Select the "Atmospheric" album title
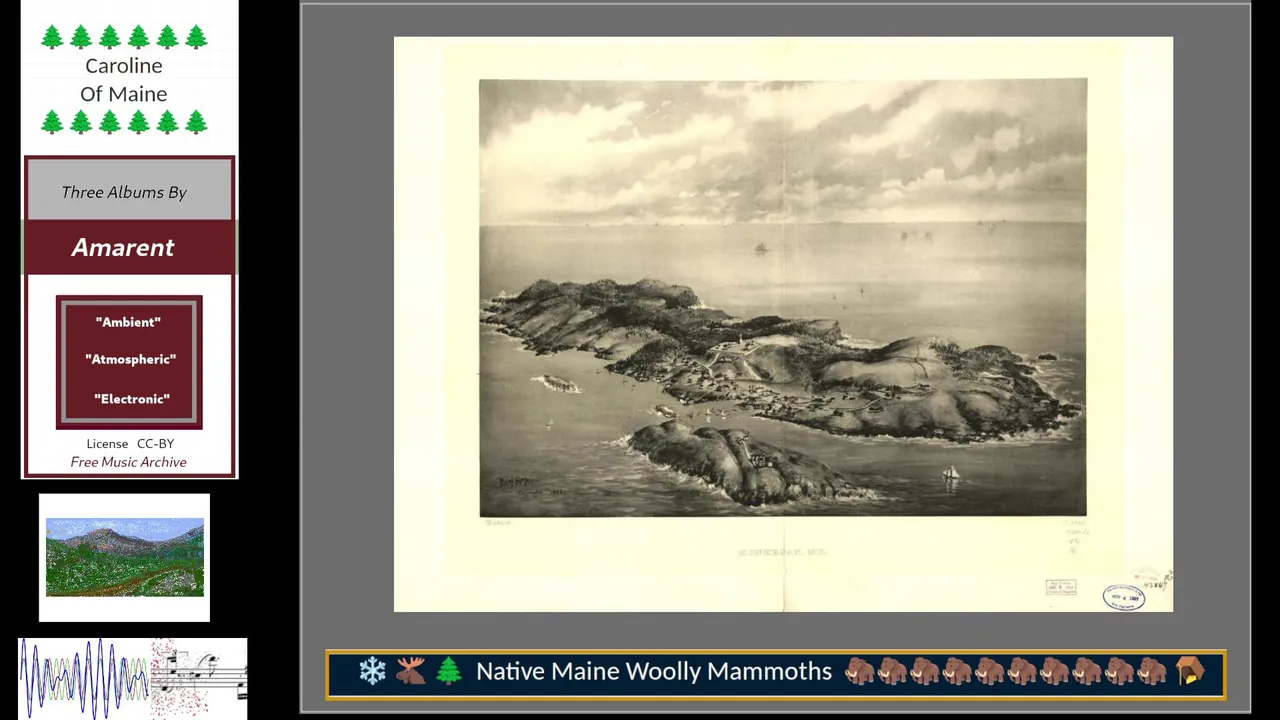 (130, 359)
